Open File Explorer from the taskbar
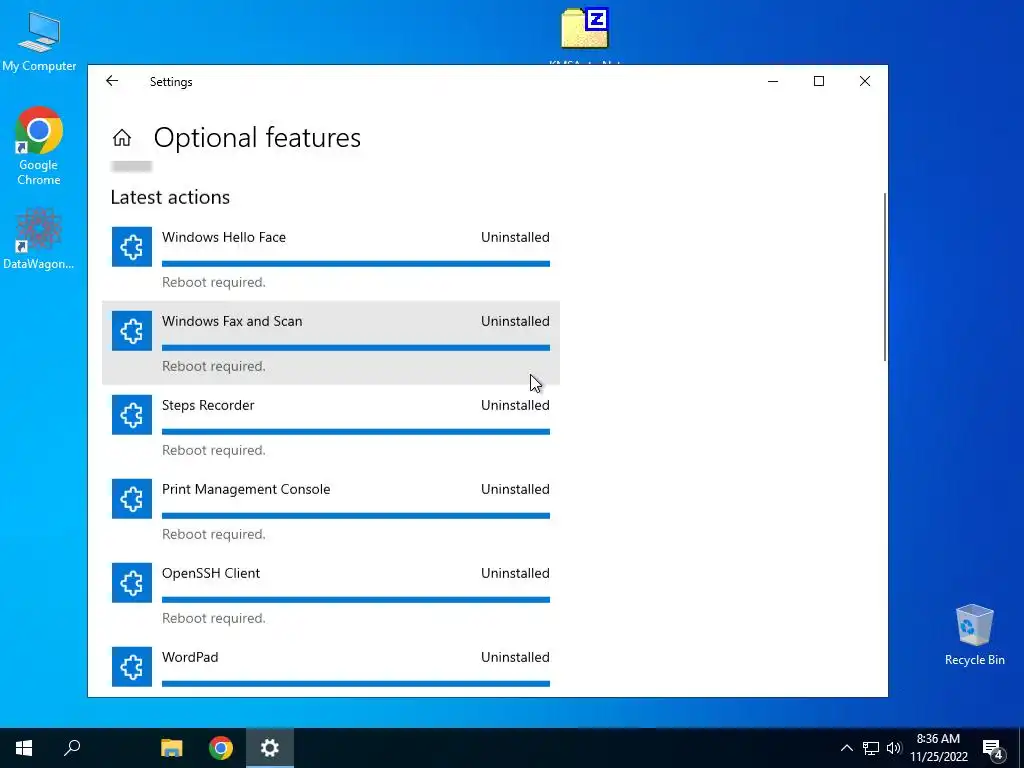The width and height of the screenshot is (1024, 768). (x=172, y=748)
